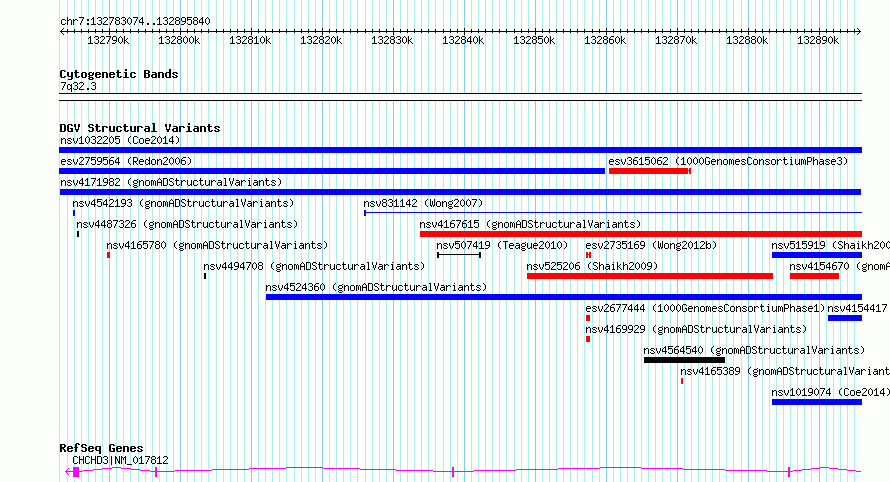This screenshot has height=482, width=890.
Task: Click the 132860k ruler tick label
Action: 605,40
